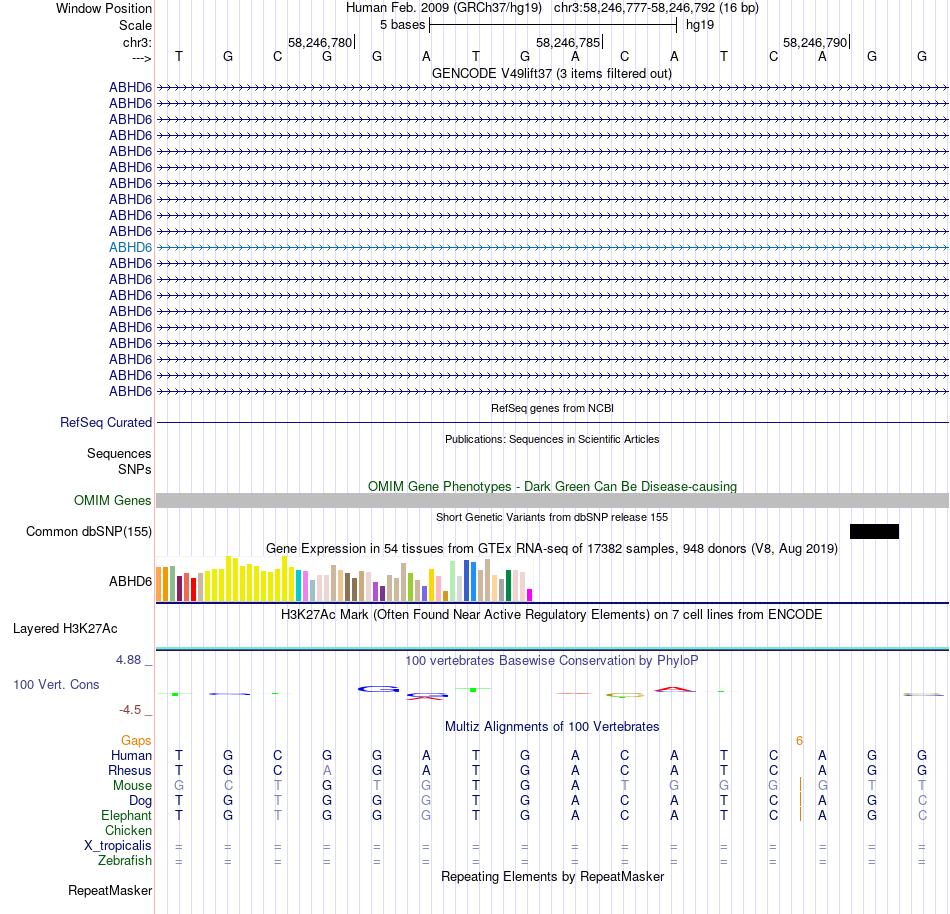
Task: Select the Dog alignment row label
Action: coord(140,801)
